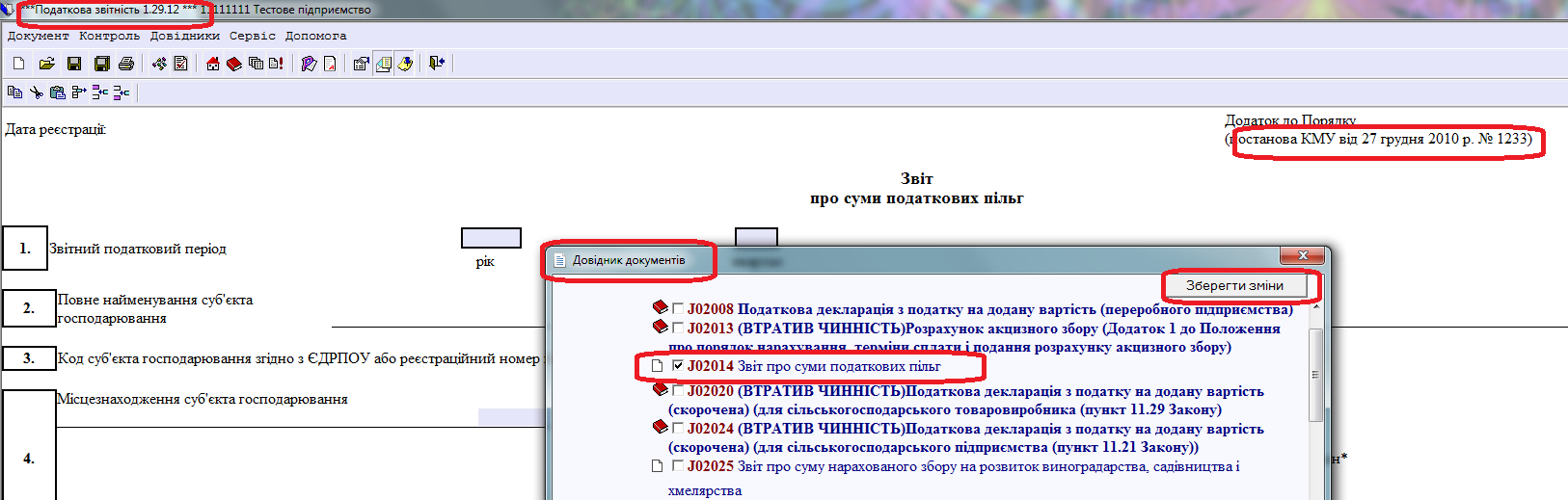The width and height of the screenshot is (1568, 500).
Task: Click the рік input field
Action: tap(491, 238)
